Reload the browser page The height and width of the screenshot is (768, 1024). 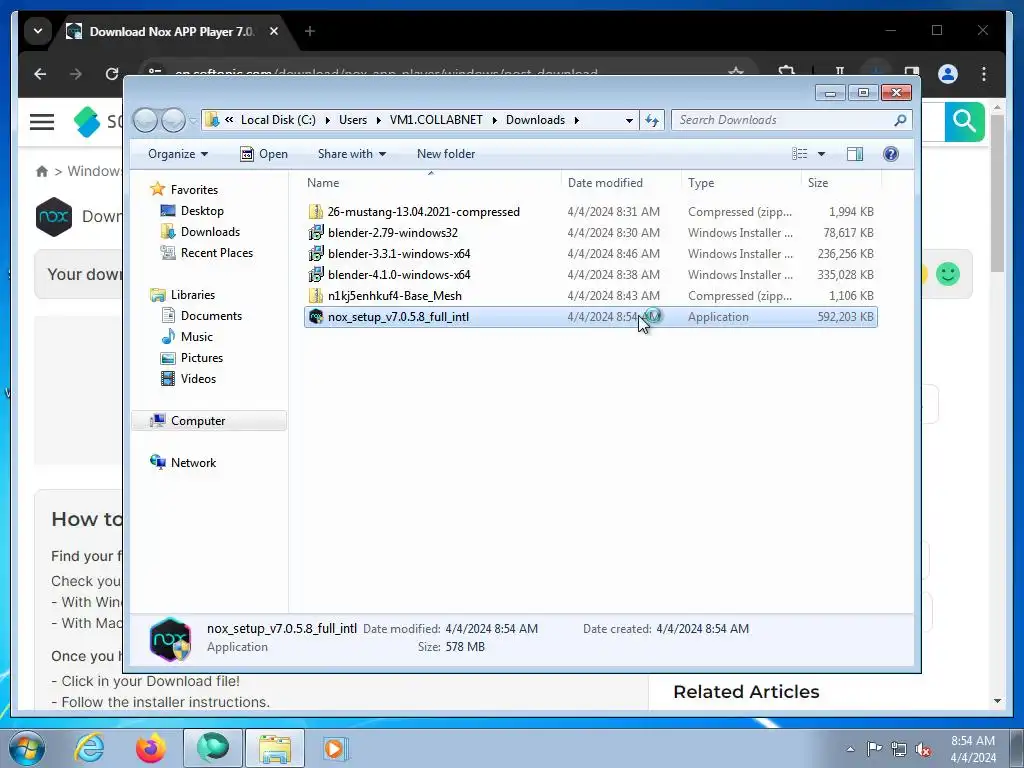click(x=112, y=74)
